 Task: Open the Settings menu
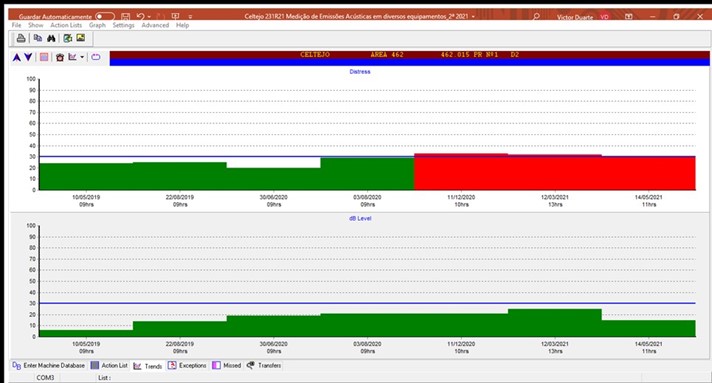[x=124, y=25]
